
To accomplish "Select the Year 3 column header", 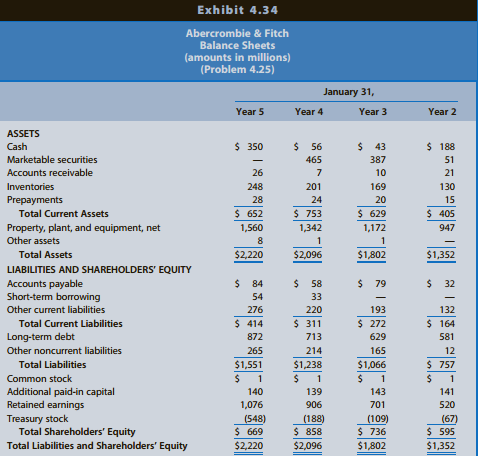I will (x=373, y=112).
